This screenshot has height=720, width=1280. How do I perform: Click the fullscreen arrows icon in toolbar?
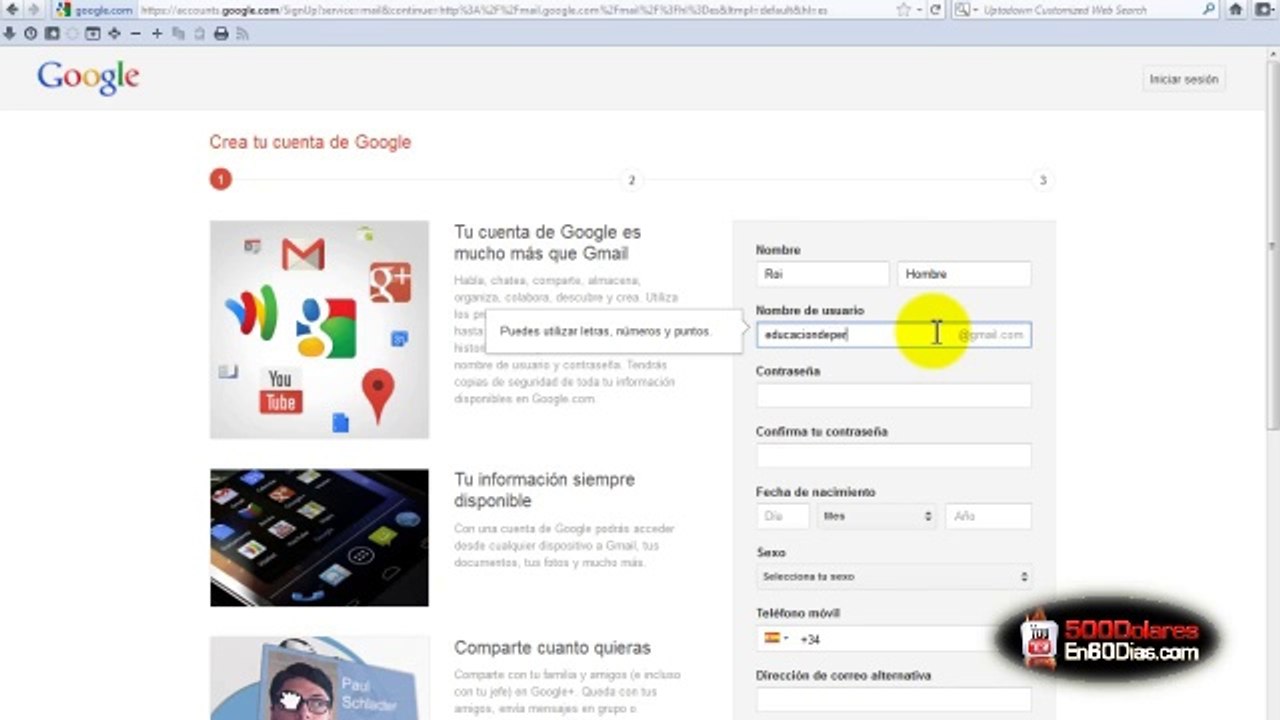coord(114,33)
